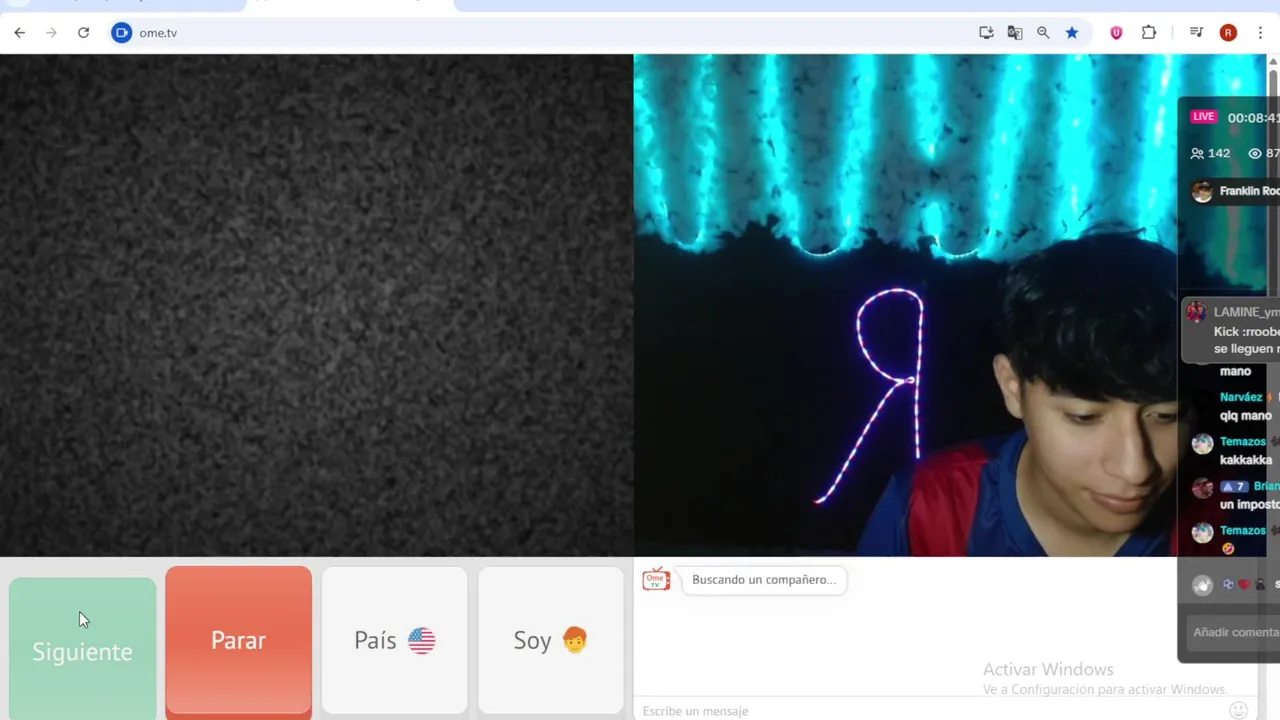Toggle the bookmark star
The height and width of the screenshot is (720, 1280).
[x=1072, y=33]
